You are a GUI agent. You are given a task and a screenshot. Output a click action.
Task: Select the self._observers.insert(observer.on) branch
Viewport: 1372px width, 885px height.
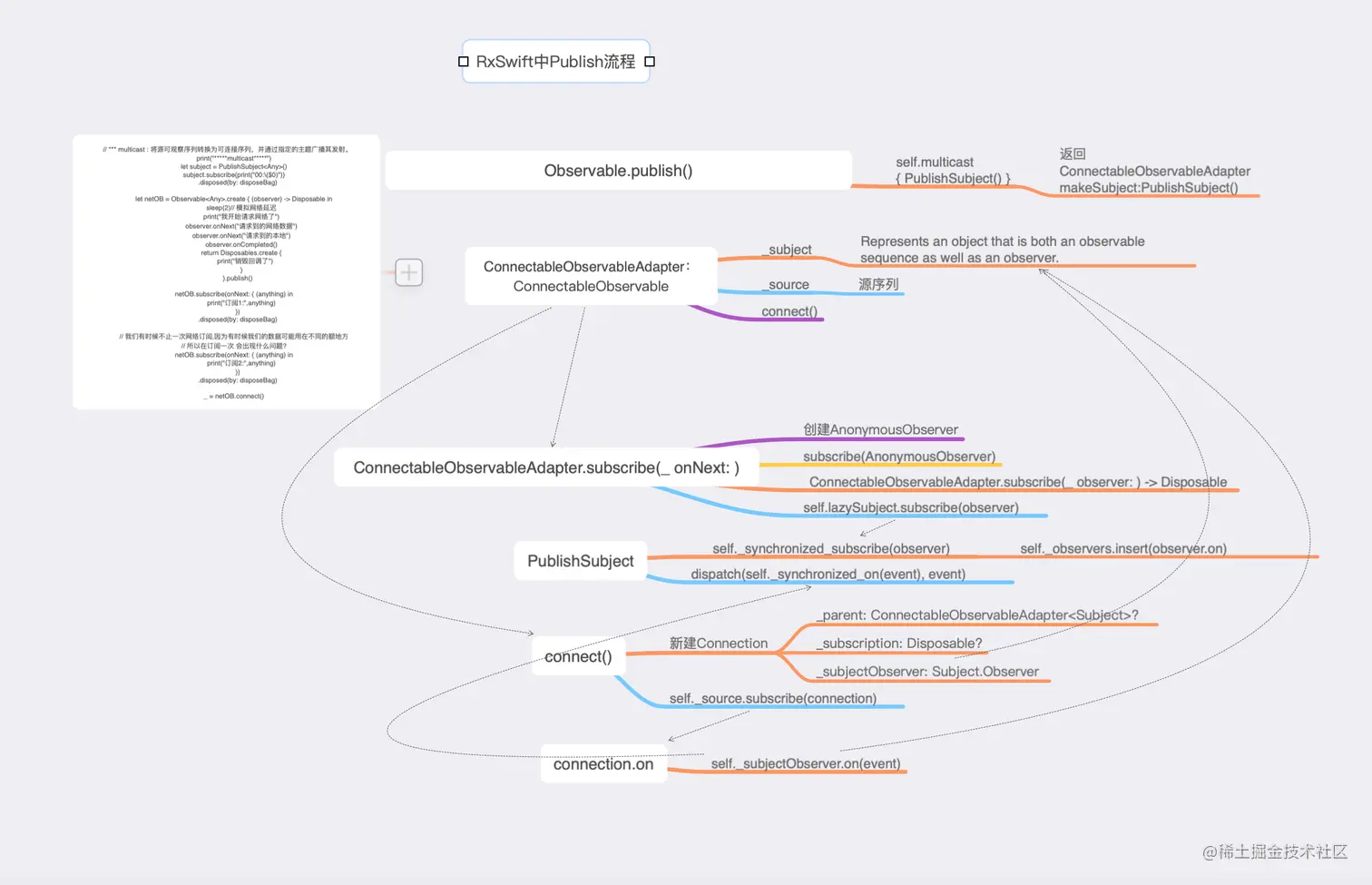pos(1123,548)
